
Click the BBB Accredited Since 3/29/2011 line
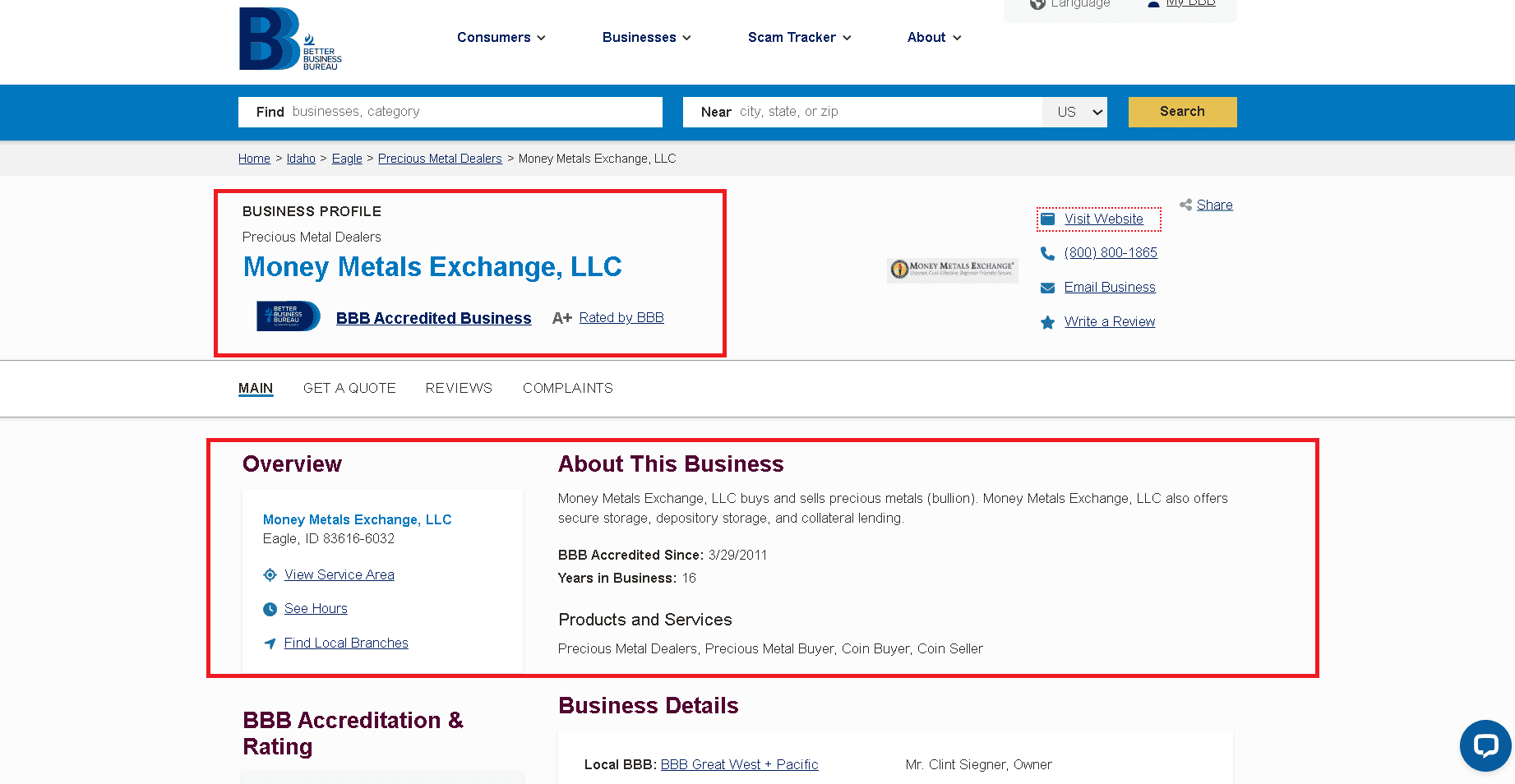[x=663, y=556]
